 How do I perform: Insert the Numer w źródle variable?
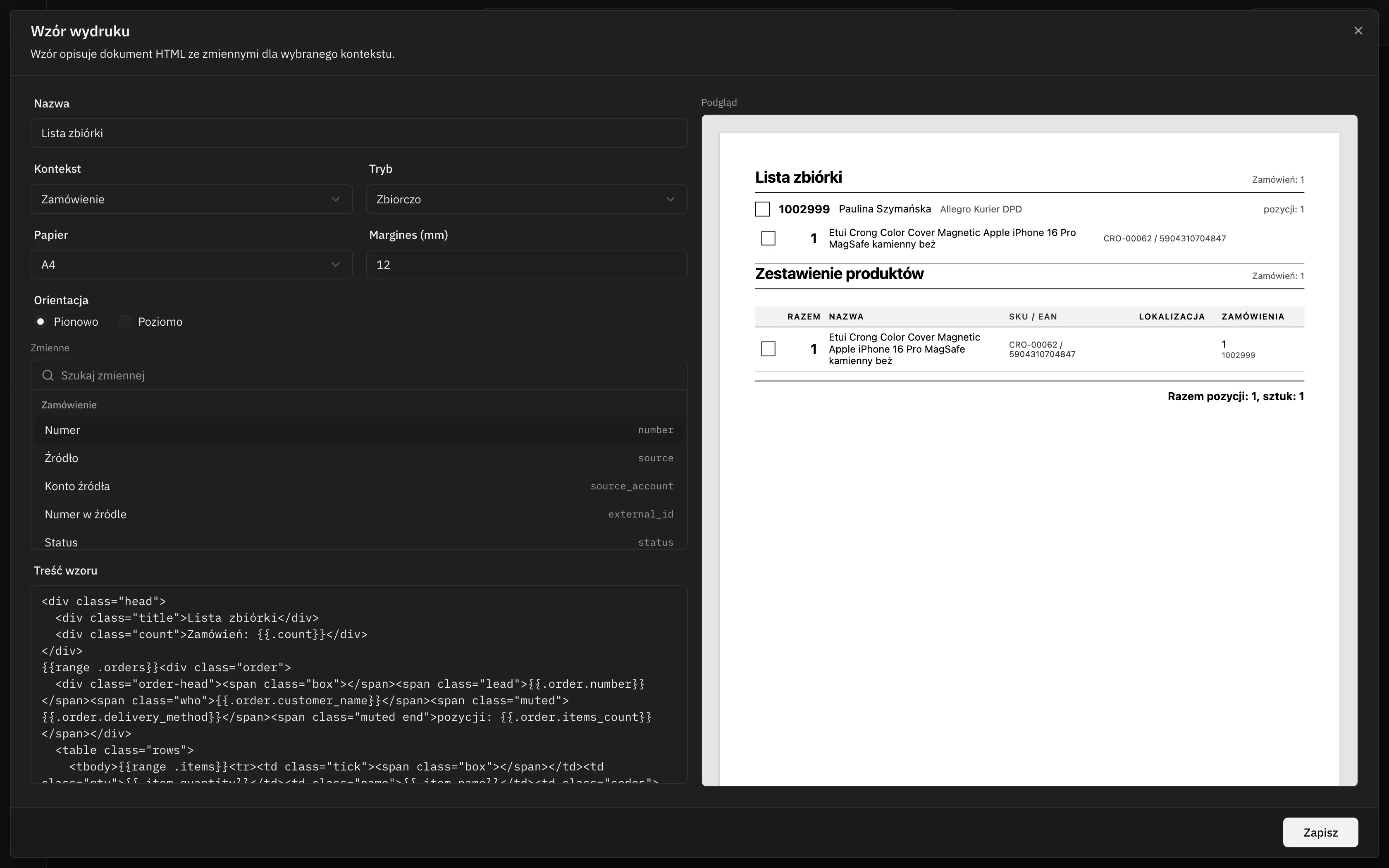click(359, 514)
